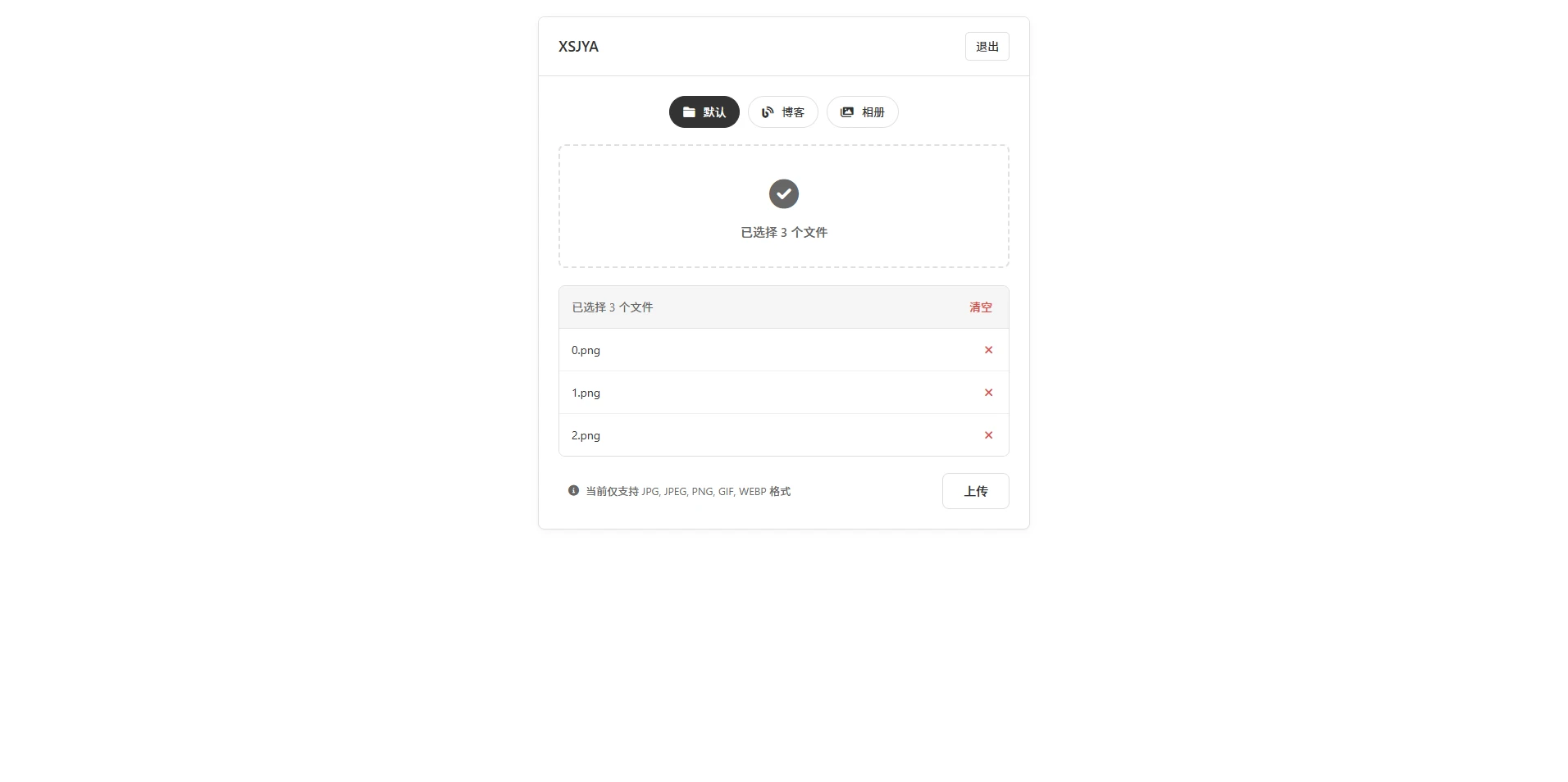Remove 0.png with its red X
Image resolution: width=1568 pixels, height=782 pixels.
[988, 350]
